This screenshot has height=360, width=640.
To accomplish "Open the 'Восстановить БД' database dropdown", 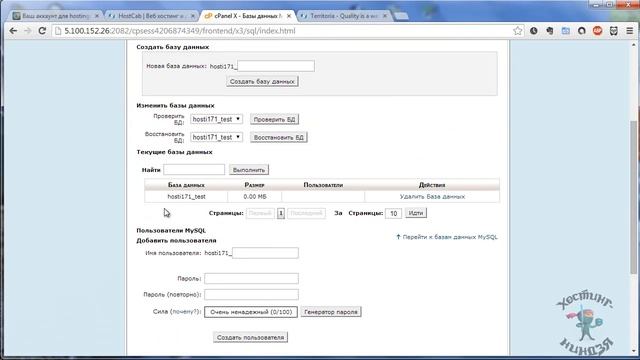I will [216, 137].
